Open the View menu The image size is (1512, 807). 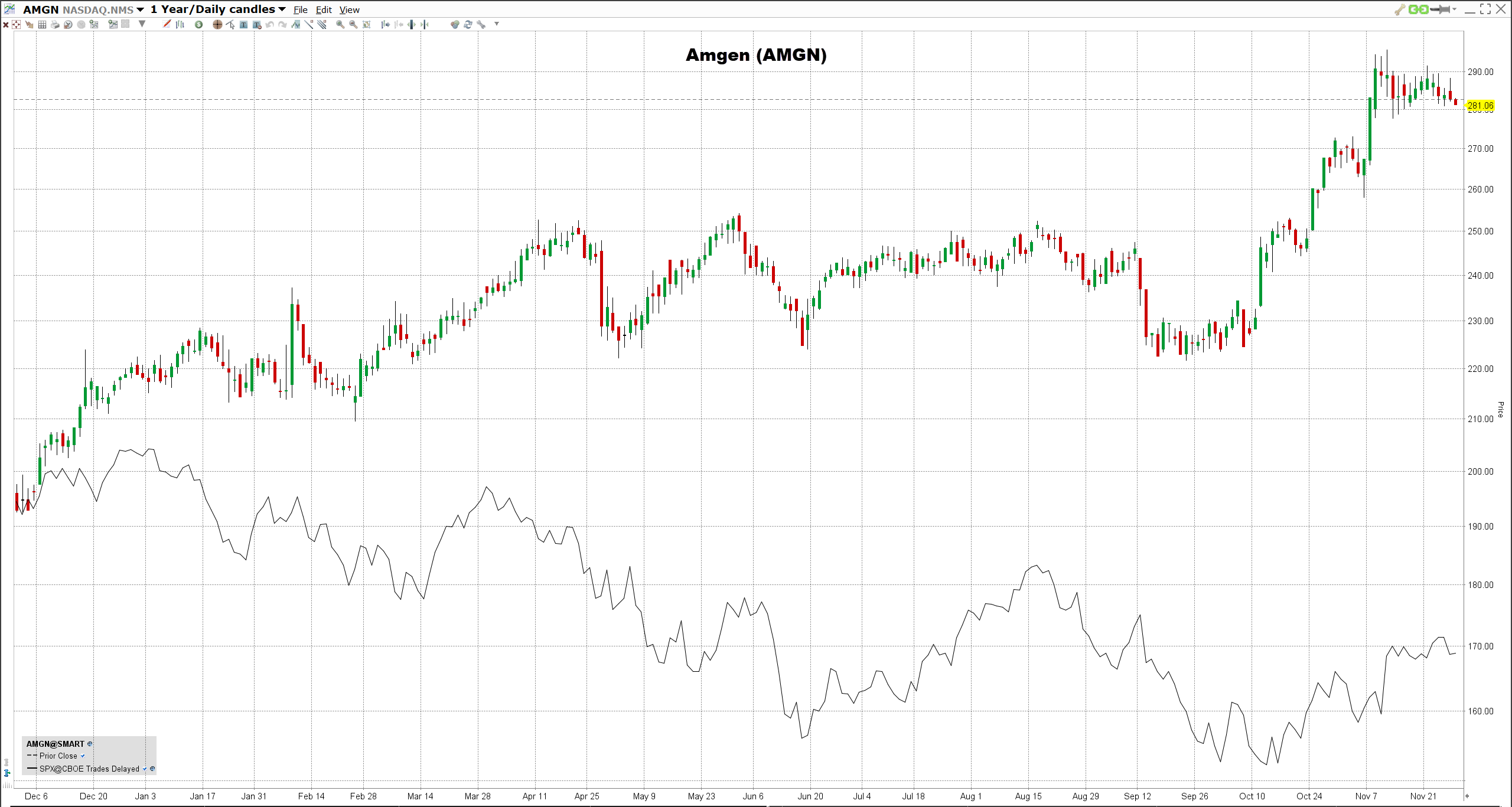(x=349, y=9)
